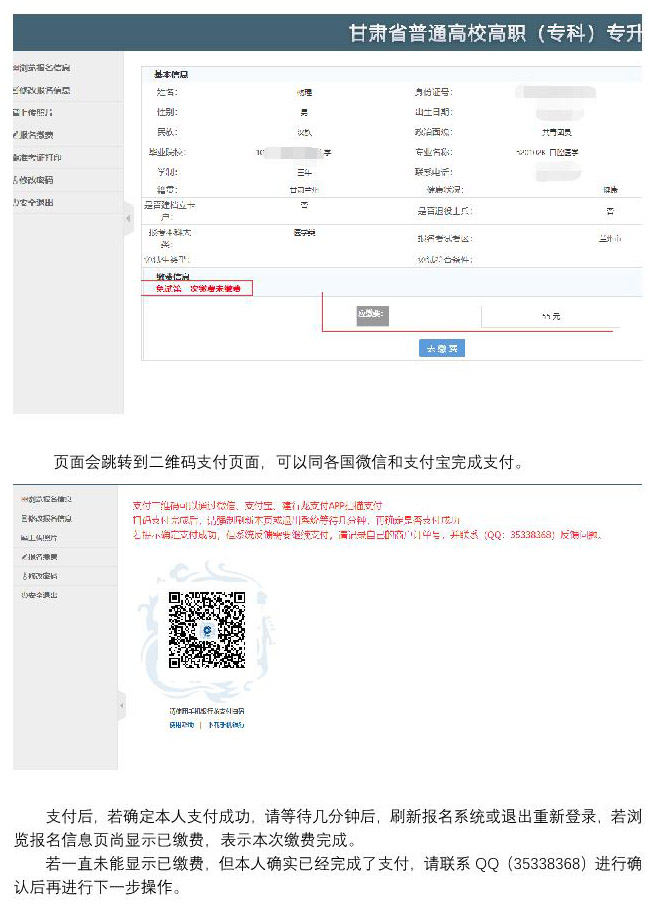Click the 性别 label in basic info
This screenshot has width=662, height=909.
[167, 112]
